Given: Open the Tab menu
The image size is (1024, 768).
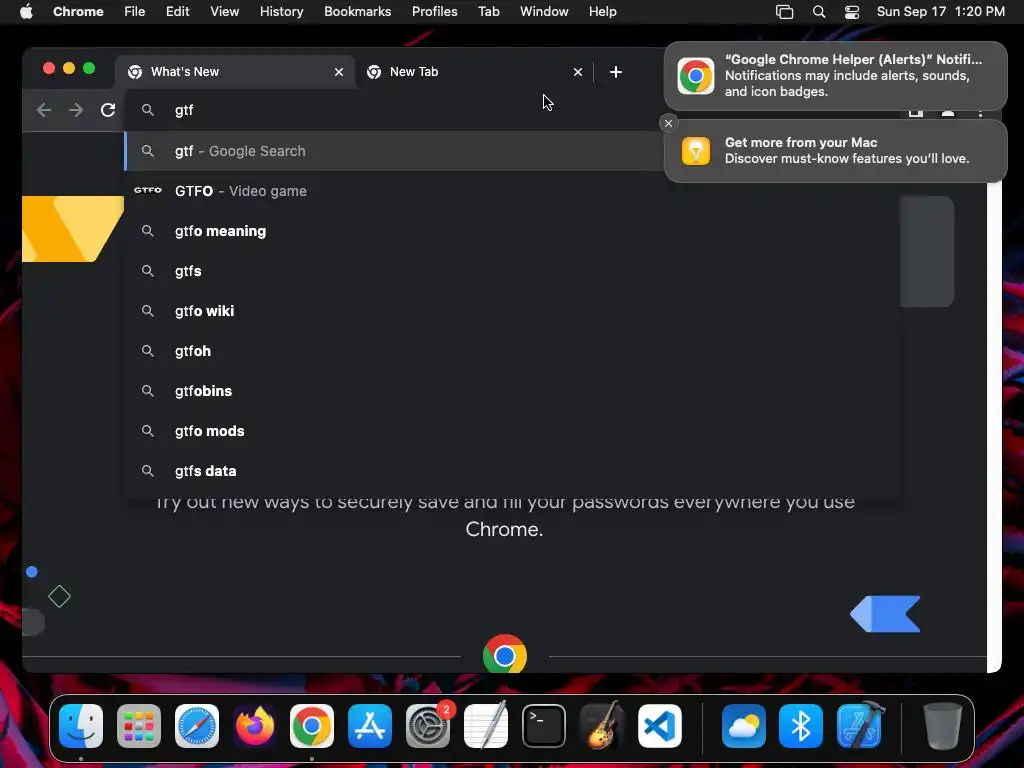Looking at the screenshot, I should [488, 12].
